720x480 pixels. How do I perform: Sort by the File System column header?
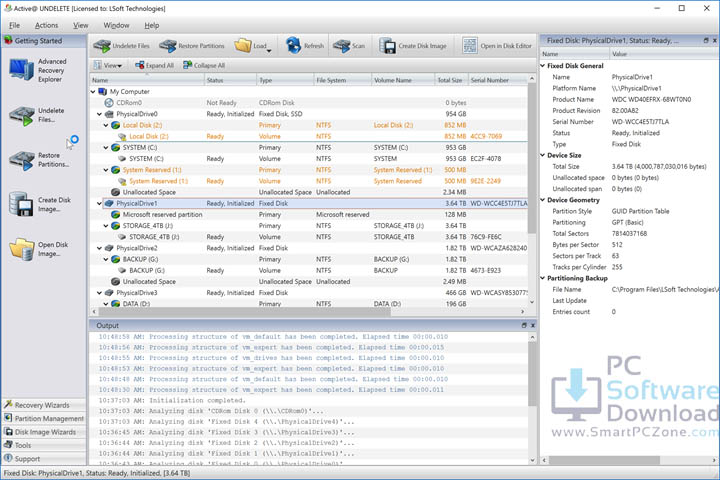pyautogui.click(x=342, y=80)
